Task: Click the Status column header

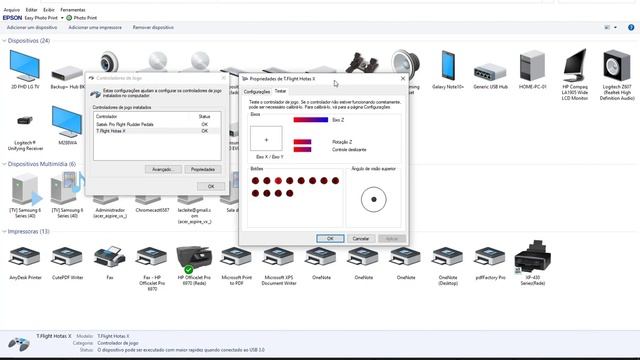Action: click(204, 116)
